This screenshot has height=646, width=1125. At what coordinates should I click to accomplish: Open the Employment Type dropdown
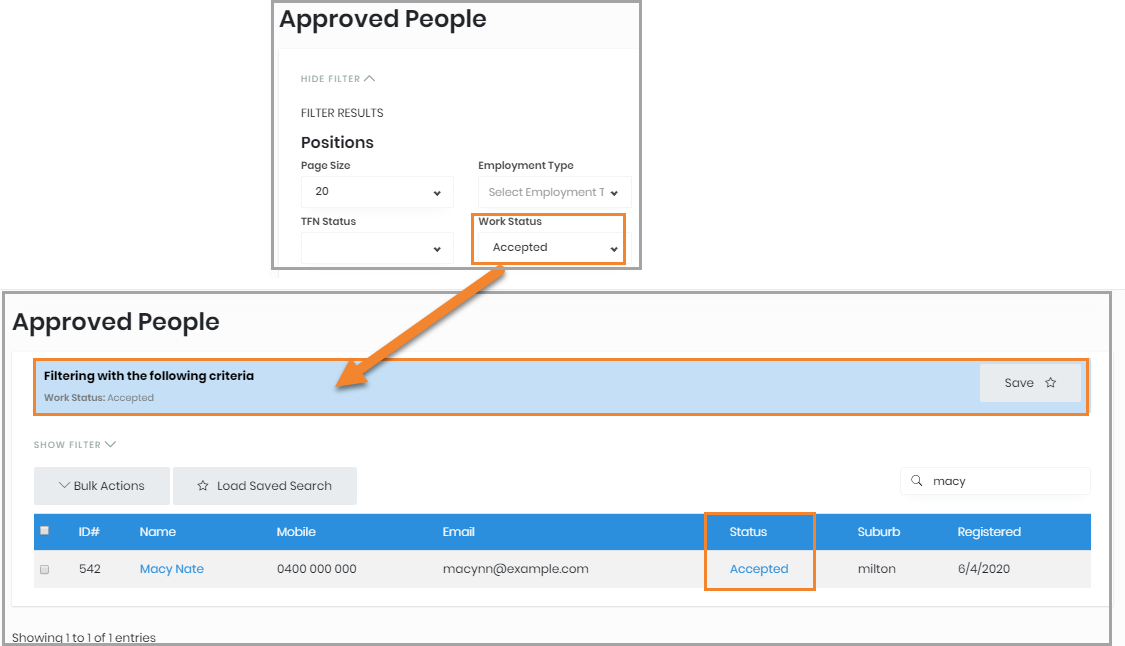pyautogui.click(x=554, y=192)
